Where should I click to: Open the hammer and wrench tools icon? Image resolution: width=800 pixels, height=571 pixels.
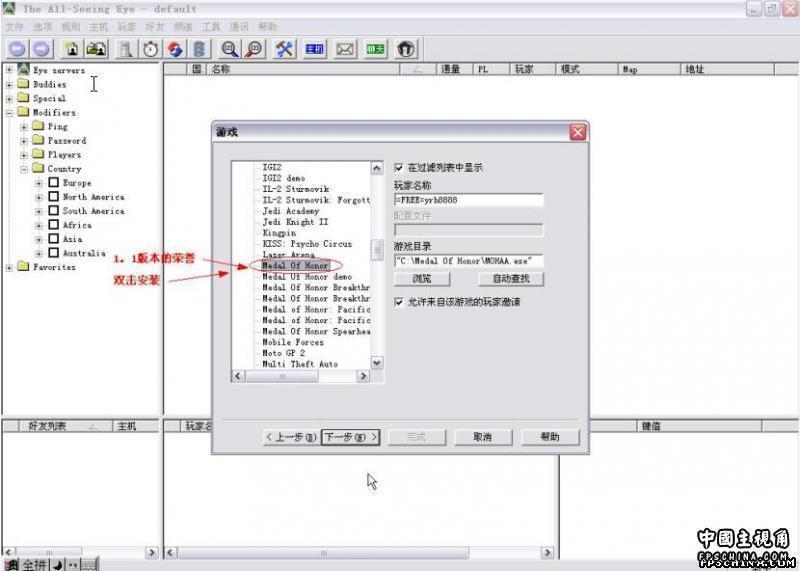(284, 49)
